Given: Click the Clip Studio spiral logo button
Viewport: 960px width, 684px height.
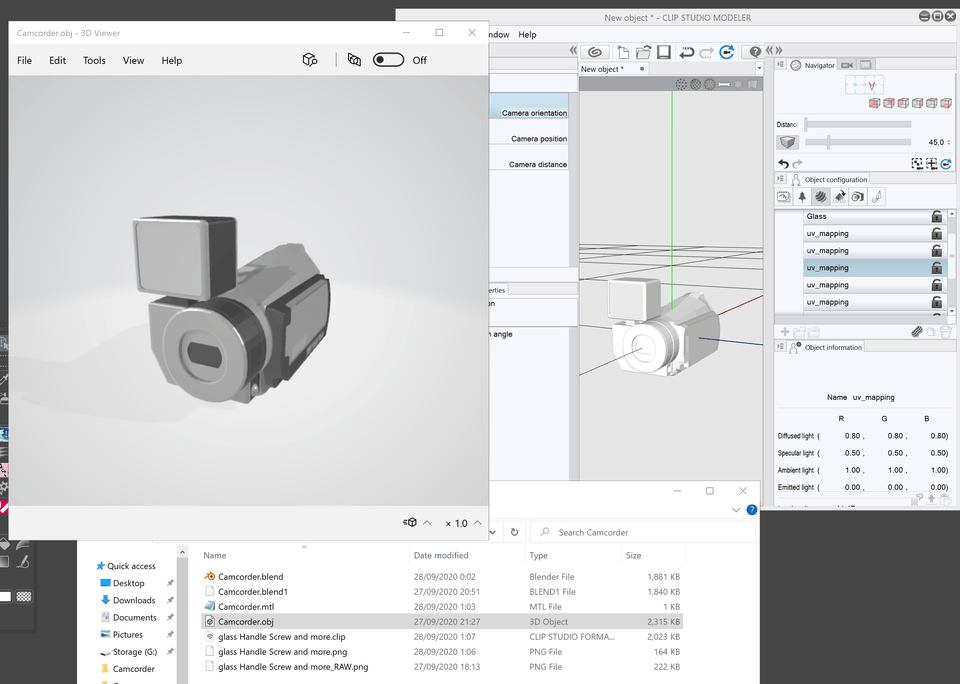Looking at the screenshot, I should click(x=594, y=52).
